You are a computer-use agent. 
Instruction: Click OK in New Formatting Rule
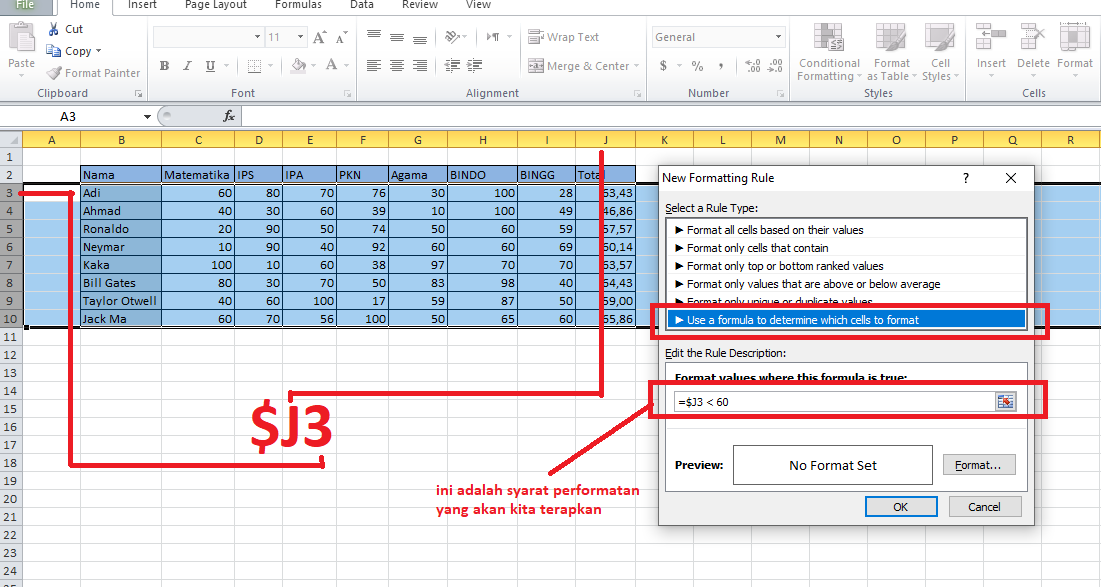point(901,506)
